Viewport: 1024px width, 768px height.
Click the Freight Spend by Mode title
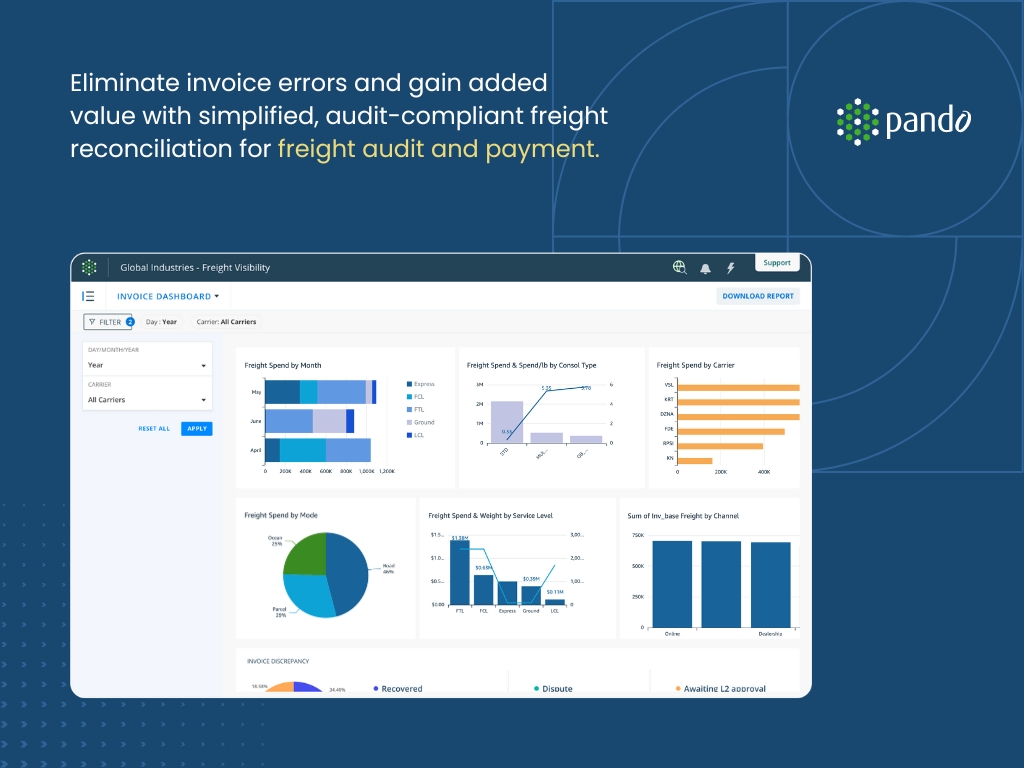(281, 515)
